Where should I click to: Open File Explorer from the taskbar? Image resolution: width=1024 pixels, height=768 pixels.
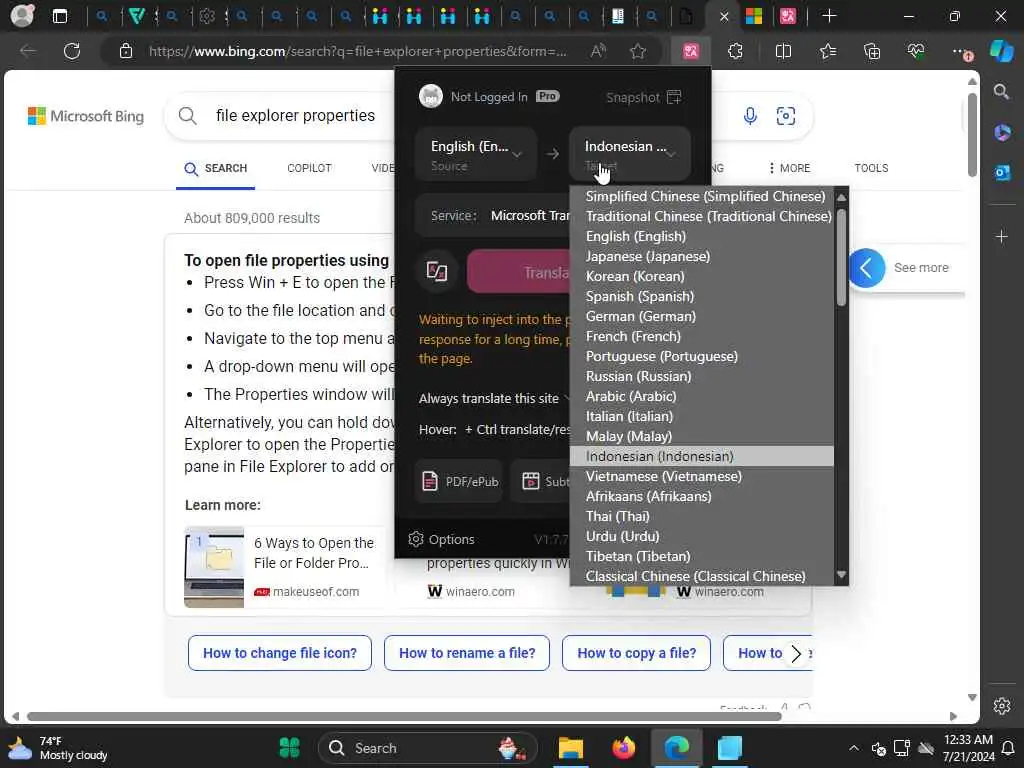(x=570, y=748)
